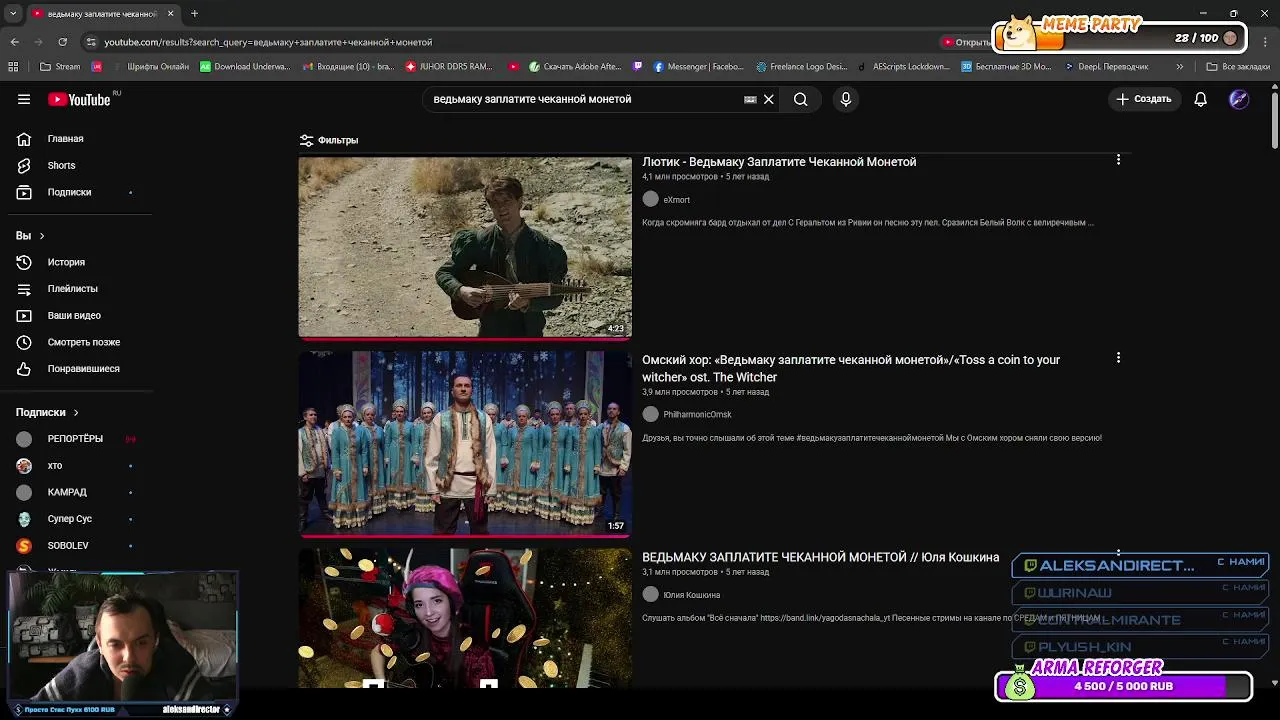Open Freelance Logo Desi... bookmark
The height and width of the screenshot is (720, 1280).
pyautogui.click(x=802, y=67)
